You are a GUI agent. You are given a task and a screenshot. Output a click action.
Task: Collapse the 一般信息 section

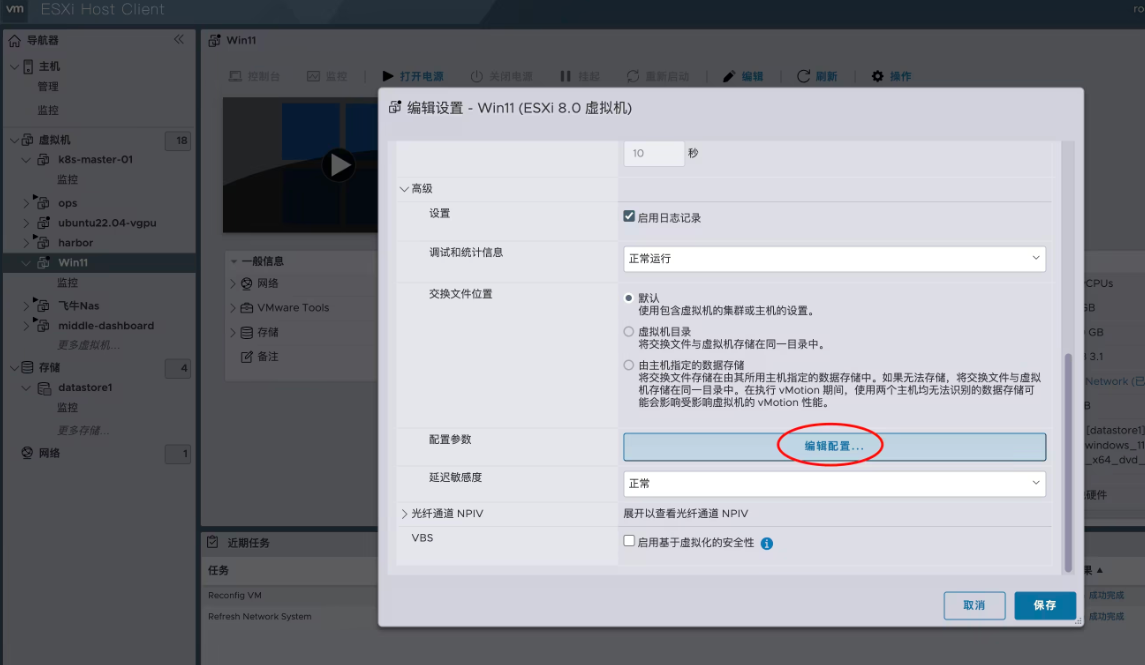coord(234,261)
